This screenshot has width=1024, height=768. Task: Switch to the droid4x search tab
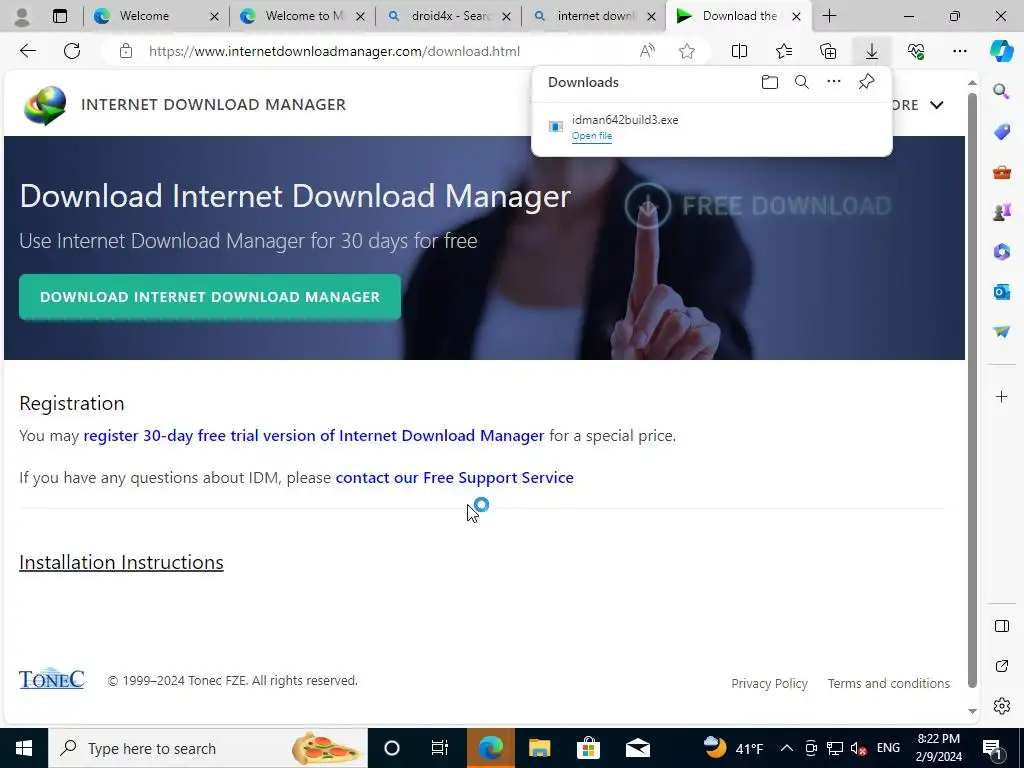[448, 16]
